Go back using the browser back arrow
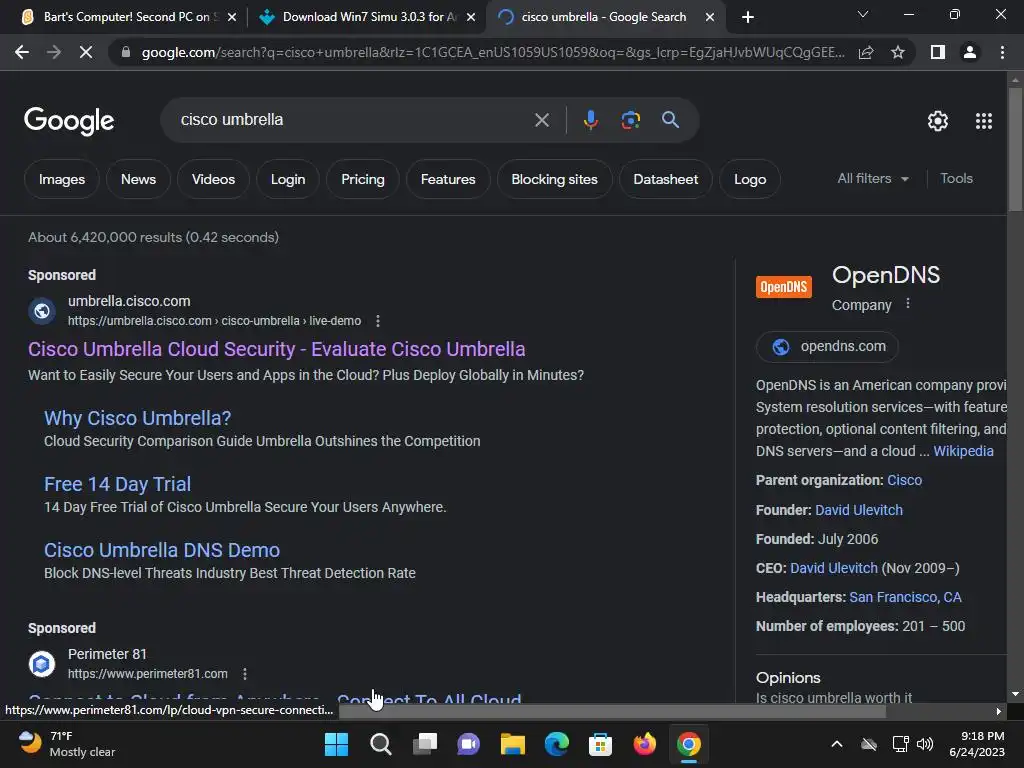The width and height of the screenshot is (1024, 768). (22, 52)
